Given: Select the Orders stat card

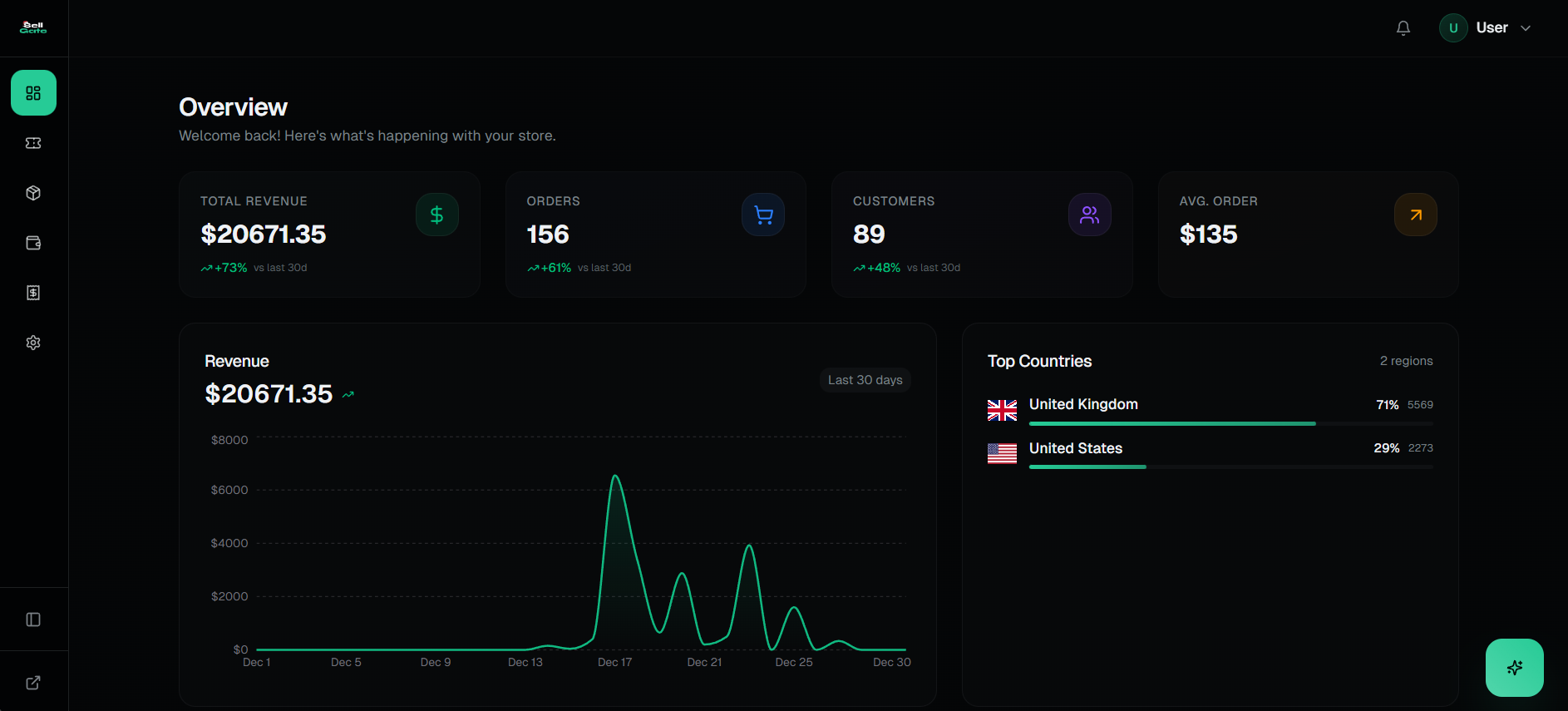Looking at the screenshot, I should 655,235.
